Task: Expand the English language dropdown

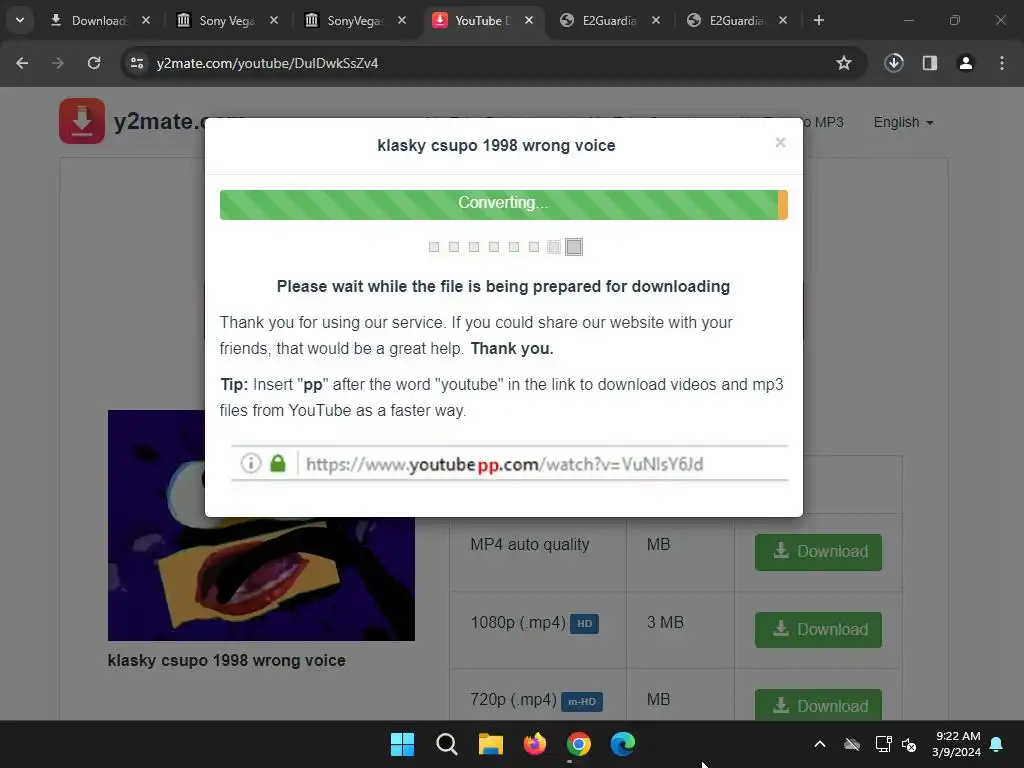Action: point(903,122)
